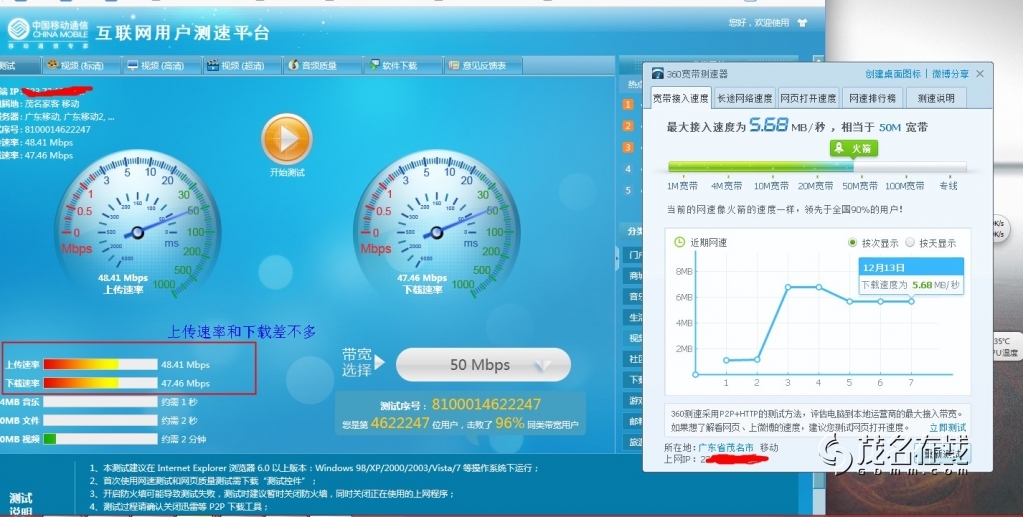Click the 360 speed tester logo icon
This screenshot has height=517, width=1023.
[658, 73]
